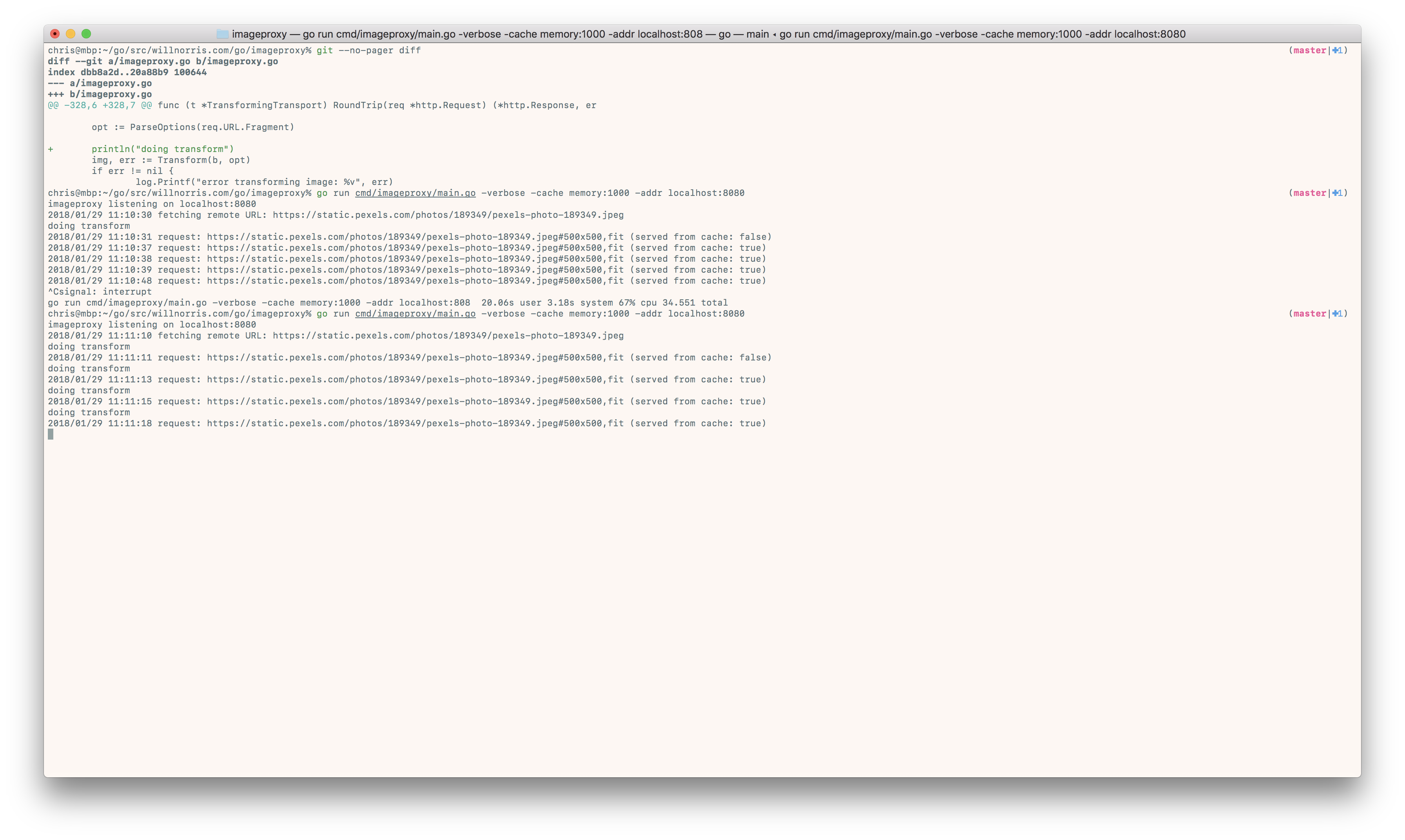Click the 20.06s user timing summary line
The width and height of the screenshot is (1405, 840).
click(x=388, y=303)
